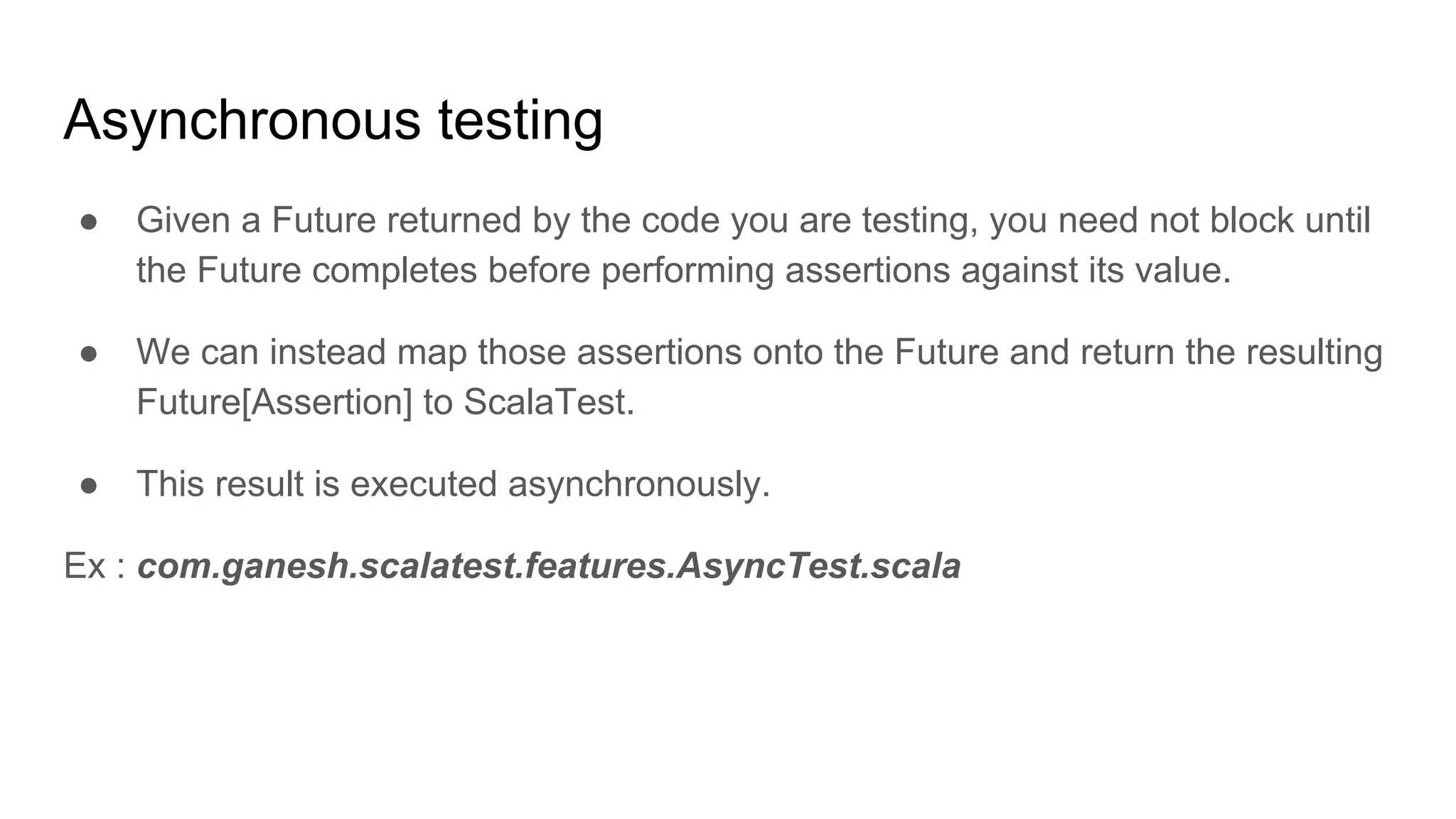Click the word "testing" in the title

520,120
